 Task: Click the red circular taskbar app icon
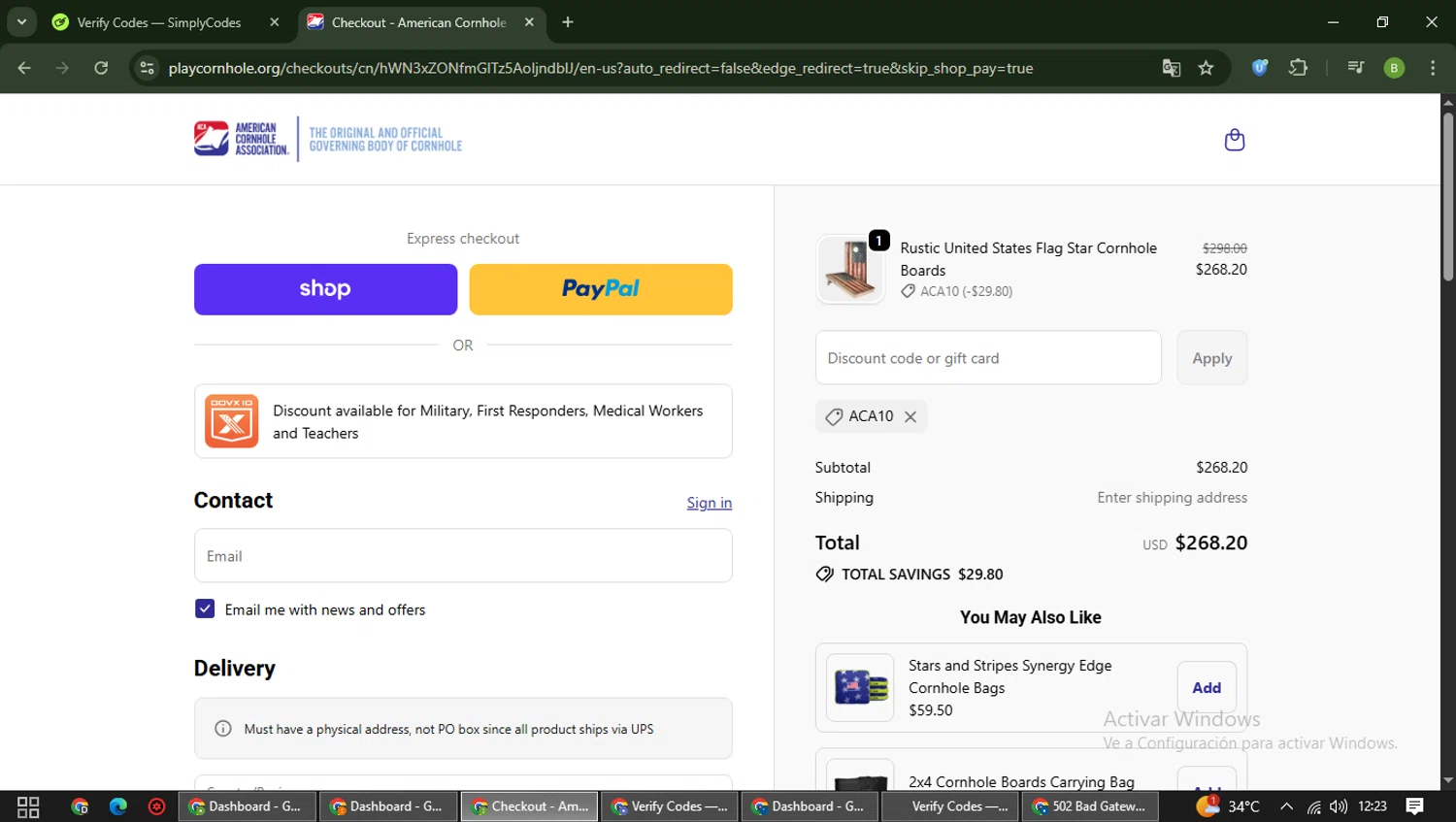click(x=156, y=806)
